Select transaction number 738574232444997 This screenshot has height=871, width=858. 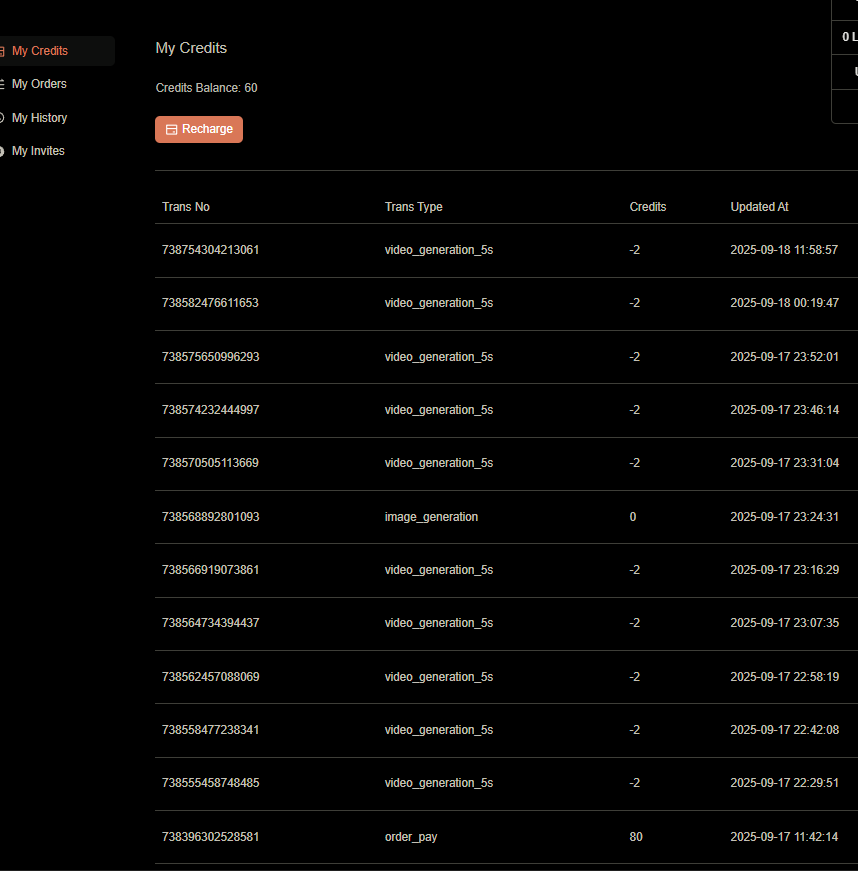tap(210, 410)
